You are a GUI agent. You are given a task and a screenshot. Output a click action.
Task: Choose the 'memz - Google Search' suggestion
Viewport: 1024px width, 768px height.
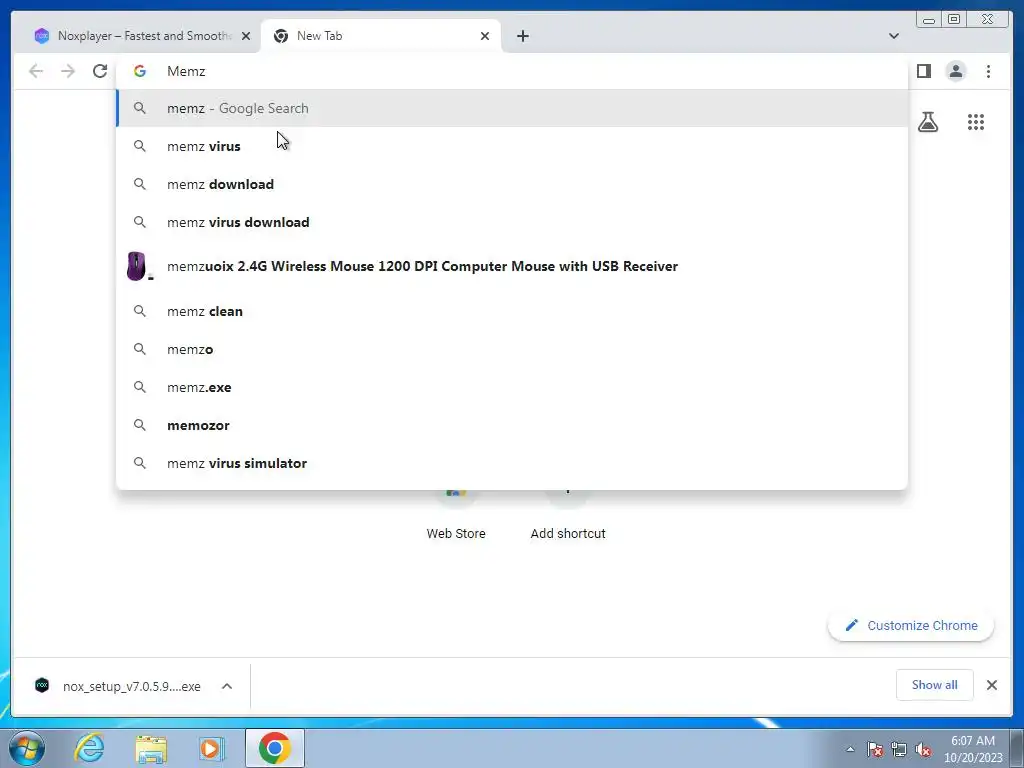[512, 108]
